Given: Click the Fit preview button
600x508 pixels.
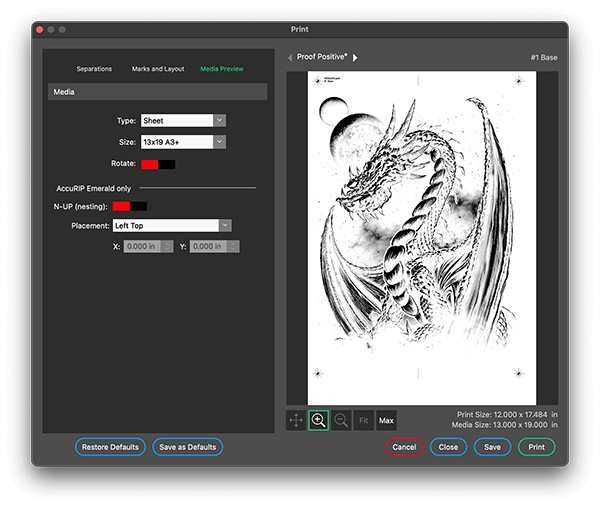Looking at the screenshot, I should 364,420.
